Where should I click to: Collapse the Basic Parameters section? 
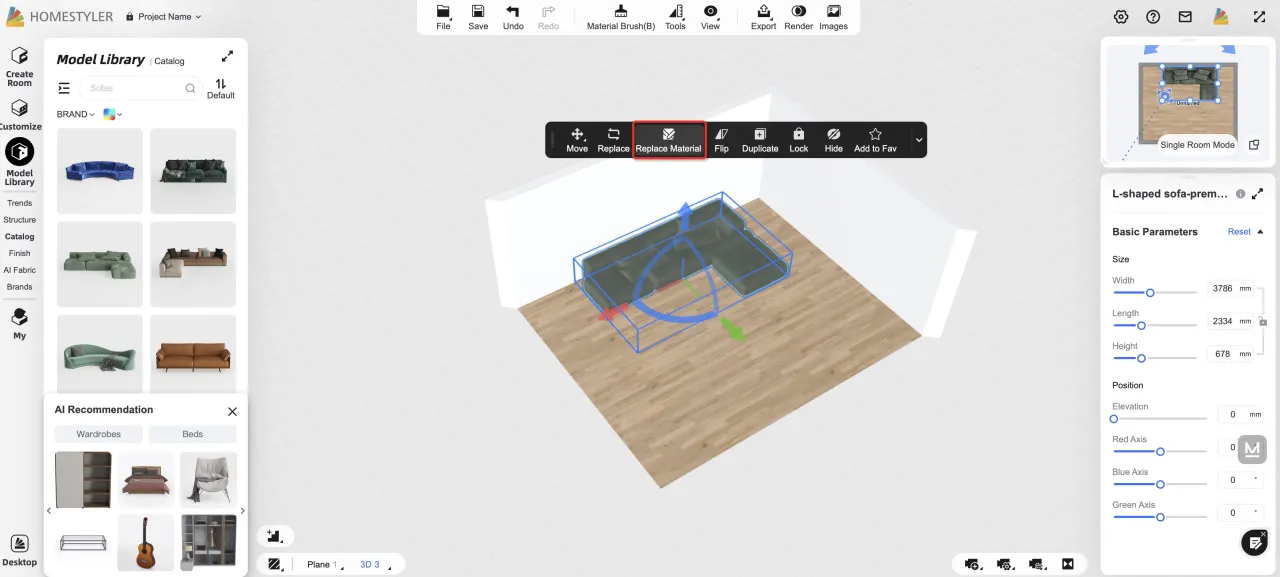1260,231
